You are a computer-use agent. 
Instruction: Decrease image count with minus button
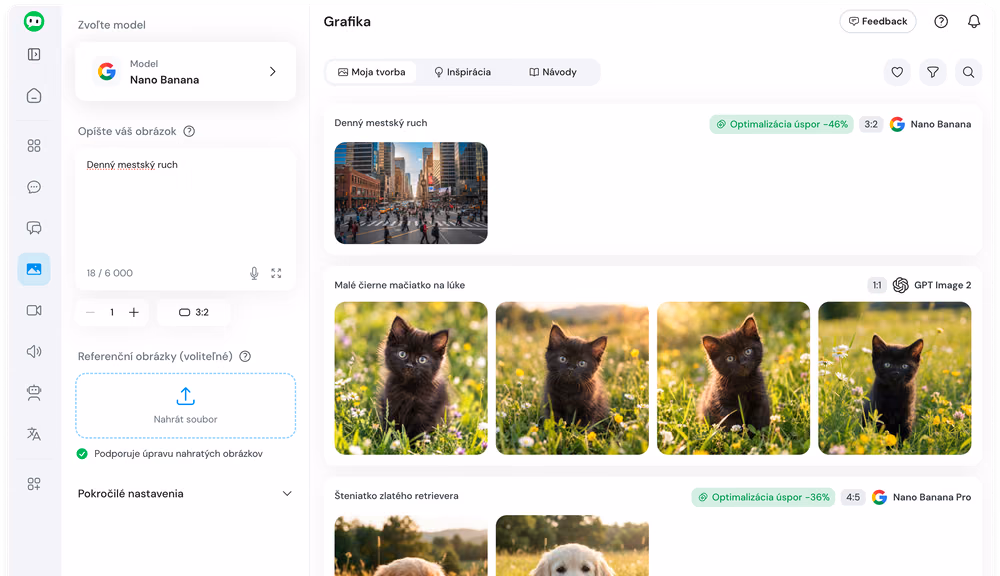click(90, 313)
